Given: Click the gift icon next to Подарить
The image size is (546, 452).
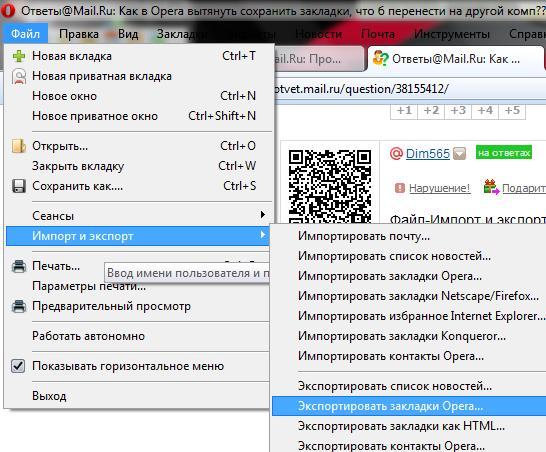Looking at the screenshot, I should (x=491, y=187).
